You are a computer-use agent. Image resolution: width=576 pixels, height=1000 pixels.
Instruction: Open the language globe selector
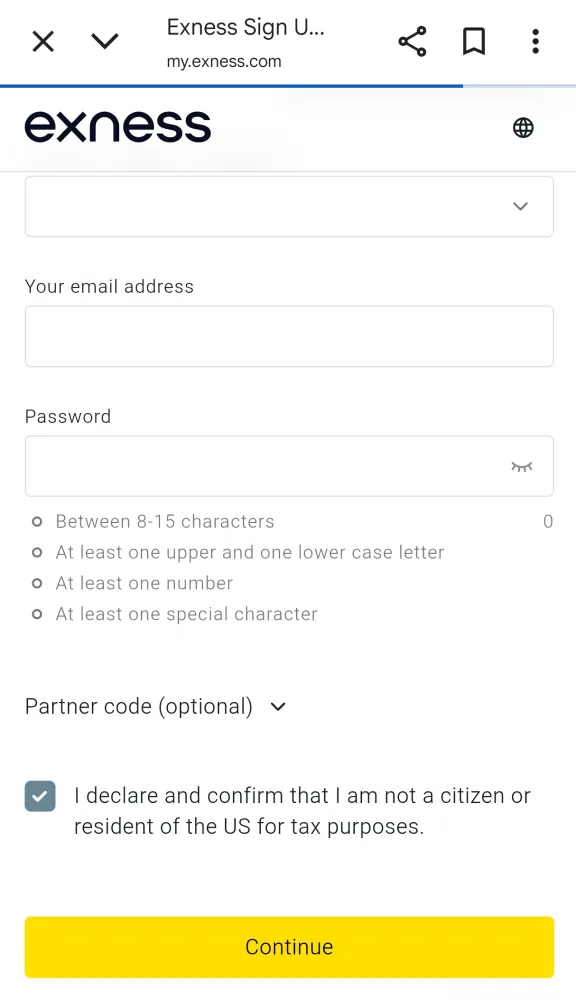pos(523,128)
